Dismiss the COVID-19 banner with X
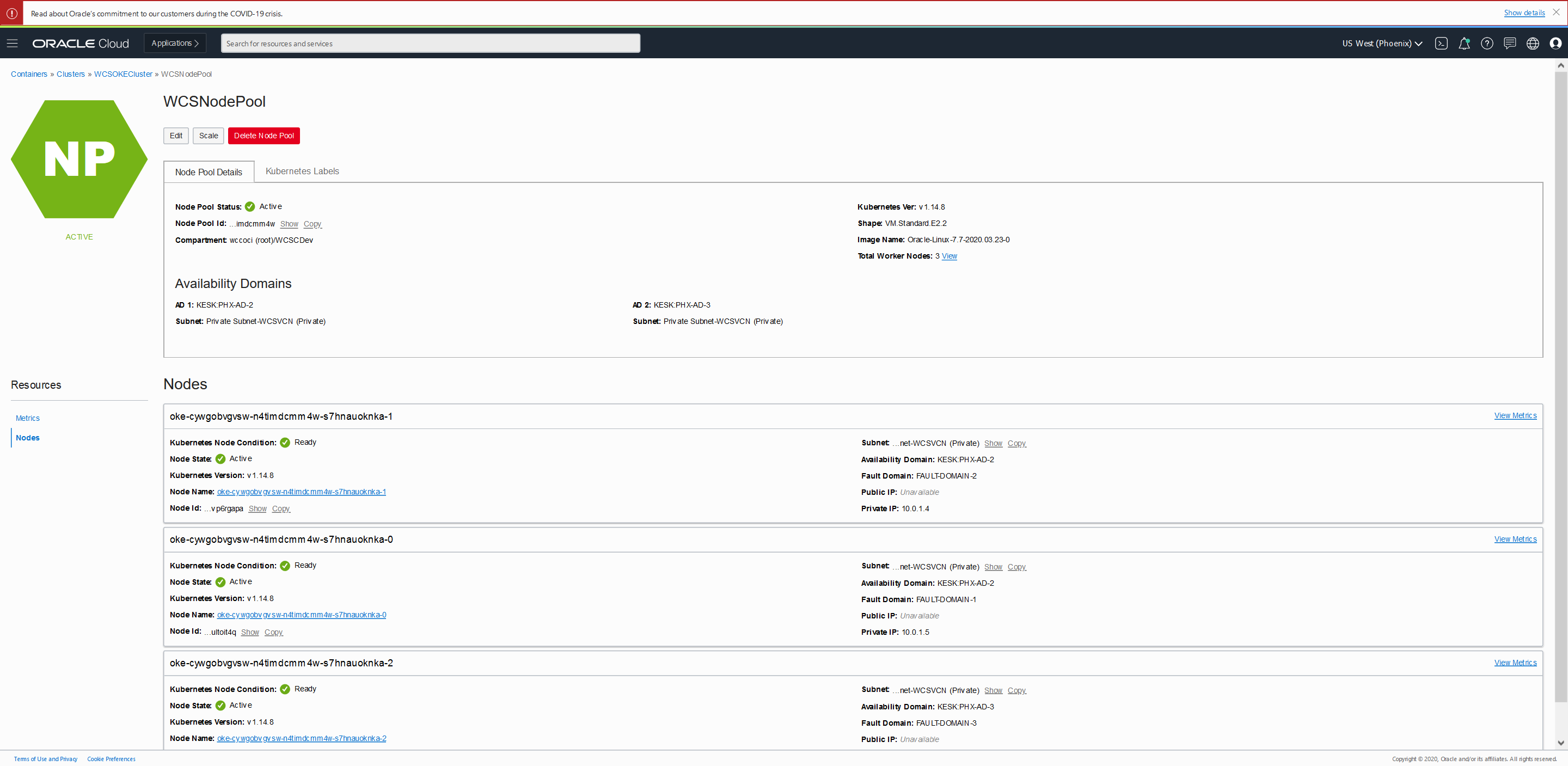 point(1557,12)
